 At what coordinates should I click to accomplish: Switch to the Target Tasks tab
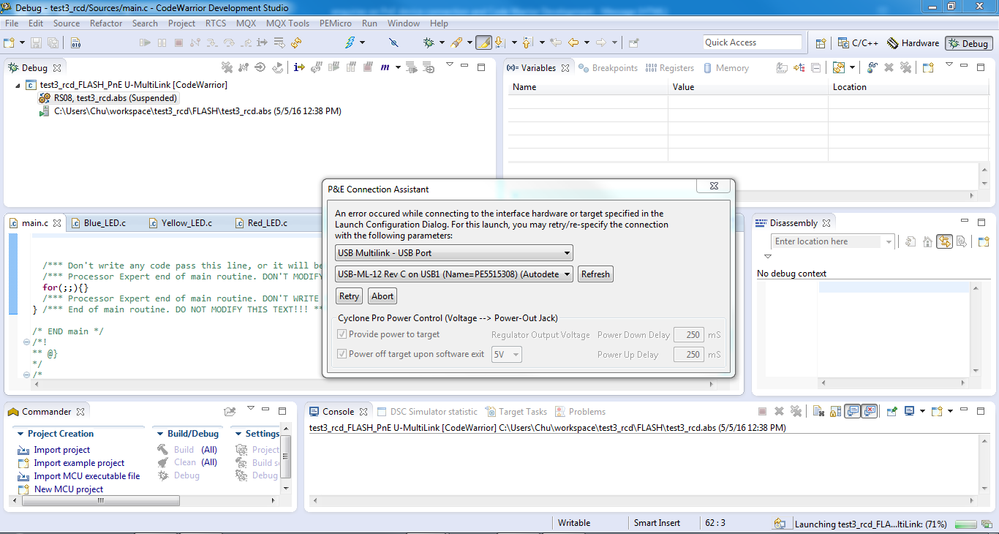point(516,412)
